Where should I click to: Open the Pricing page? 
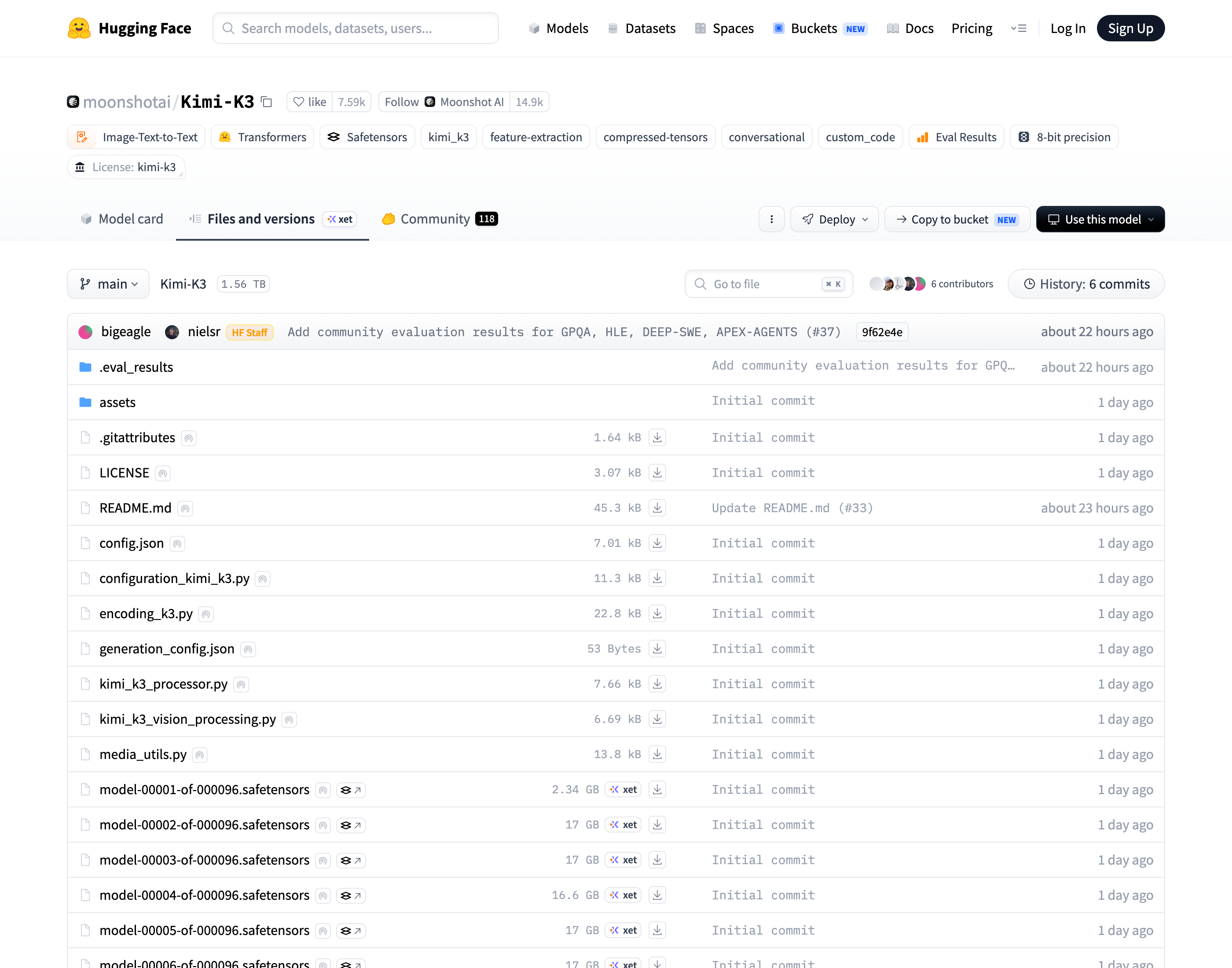coord(972,28)
